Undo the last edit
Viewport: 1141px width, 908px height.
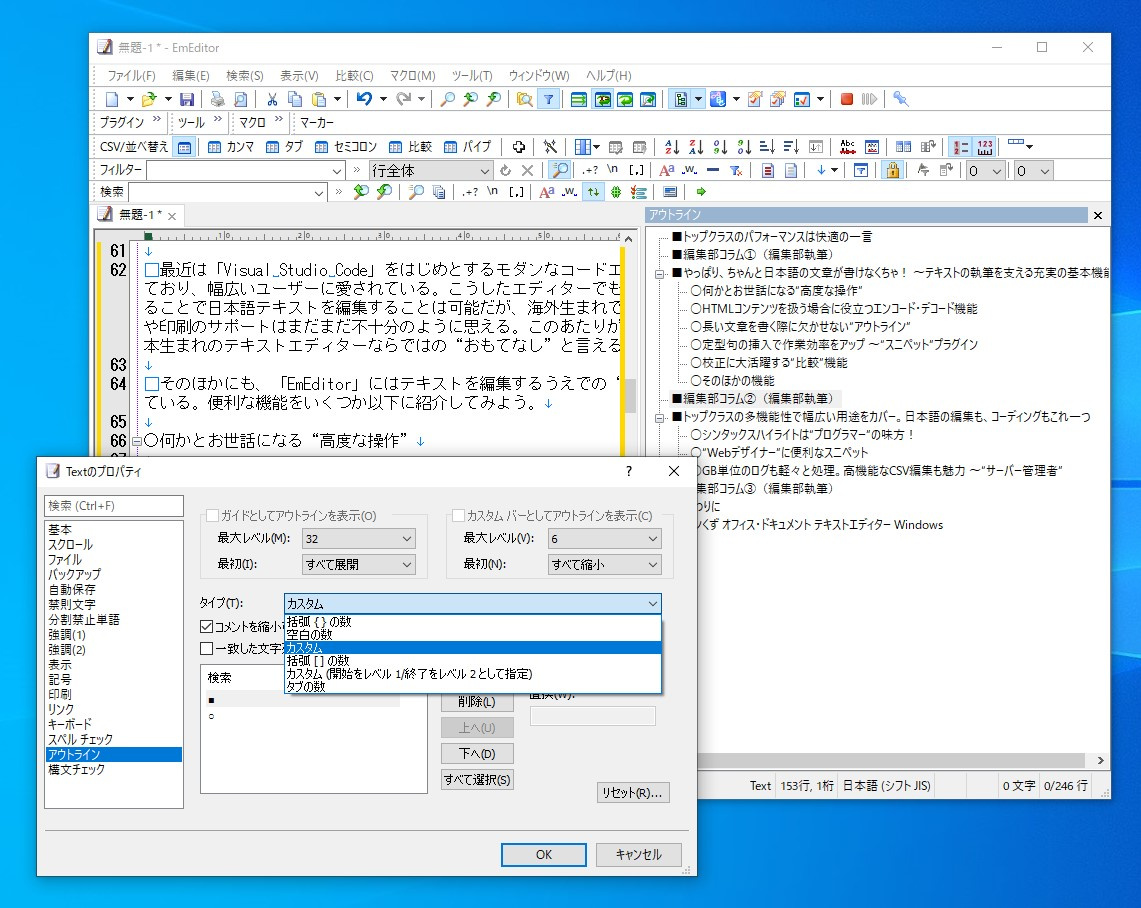click(363, 99)
